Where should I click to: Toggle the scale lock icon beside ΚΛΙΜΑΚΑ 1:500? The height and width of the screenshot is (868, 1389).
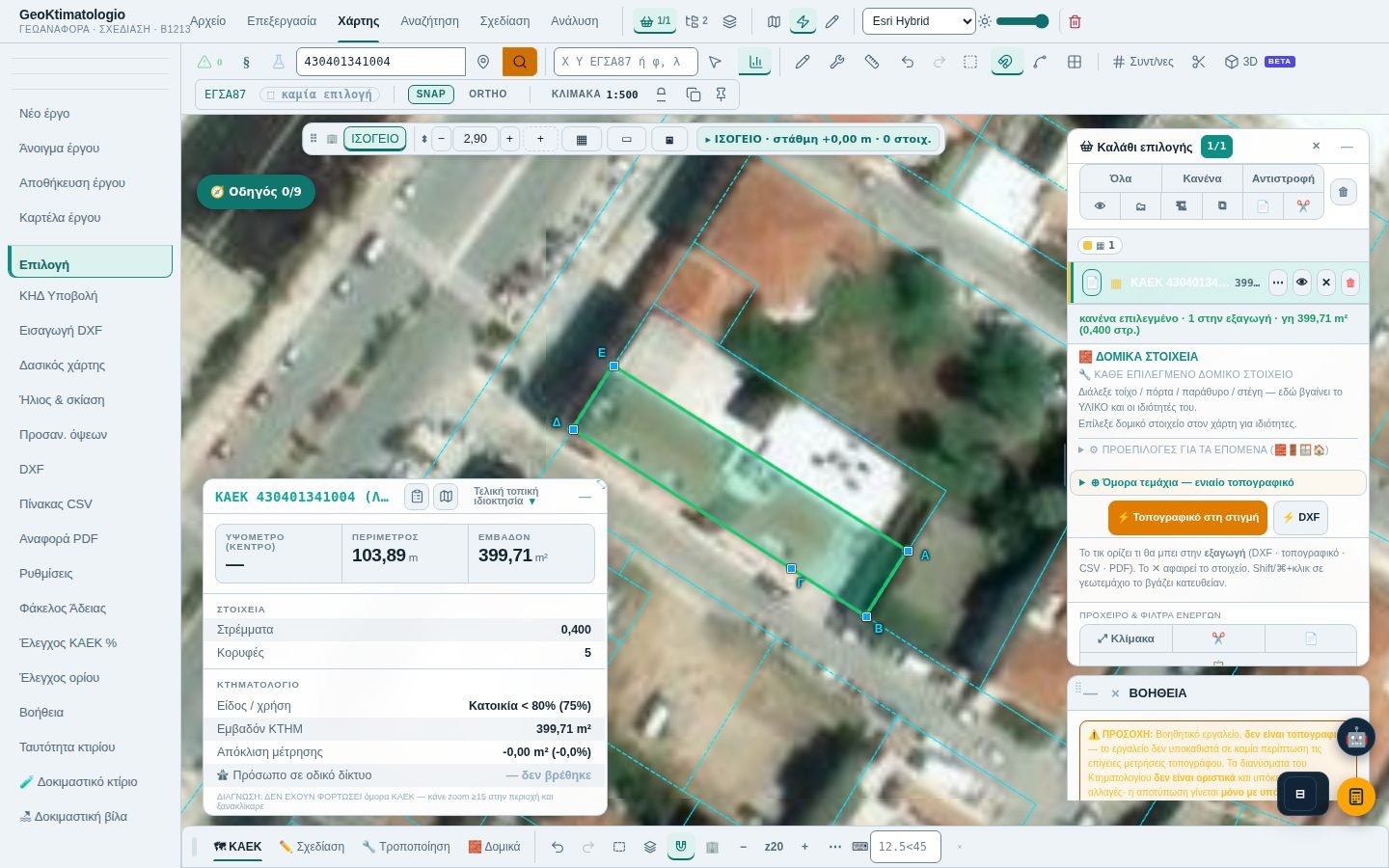662,95
